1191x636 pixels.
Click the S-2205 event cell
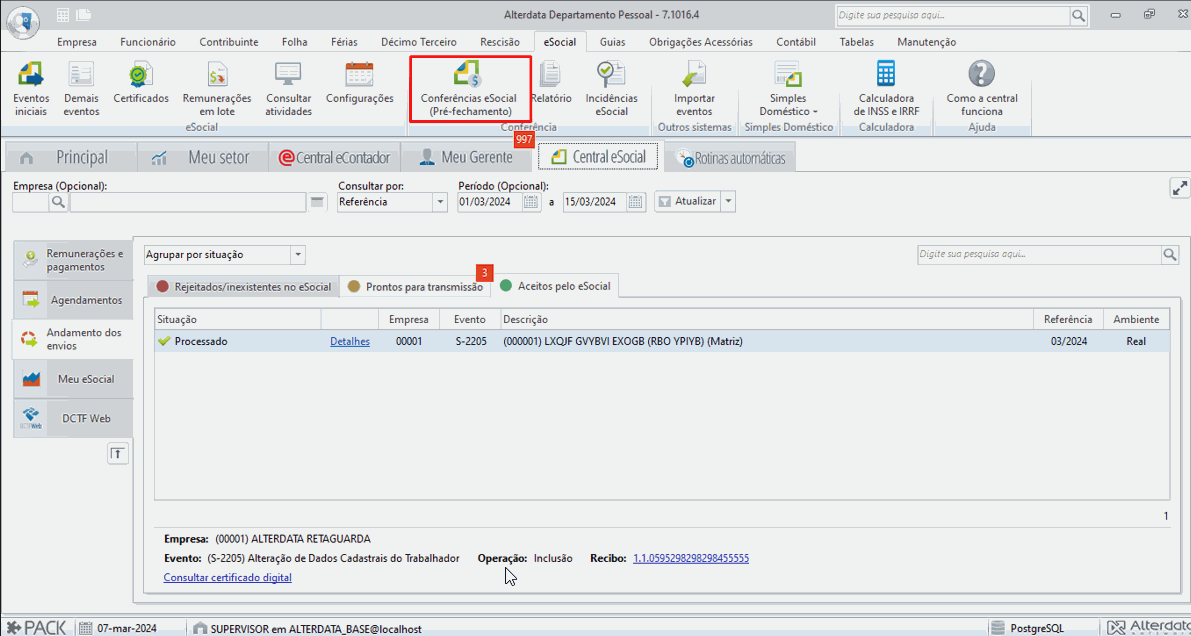471,342
